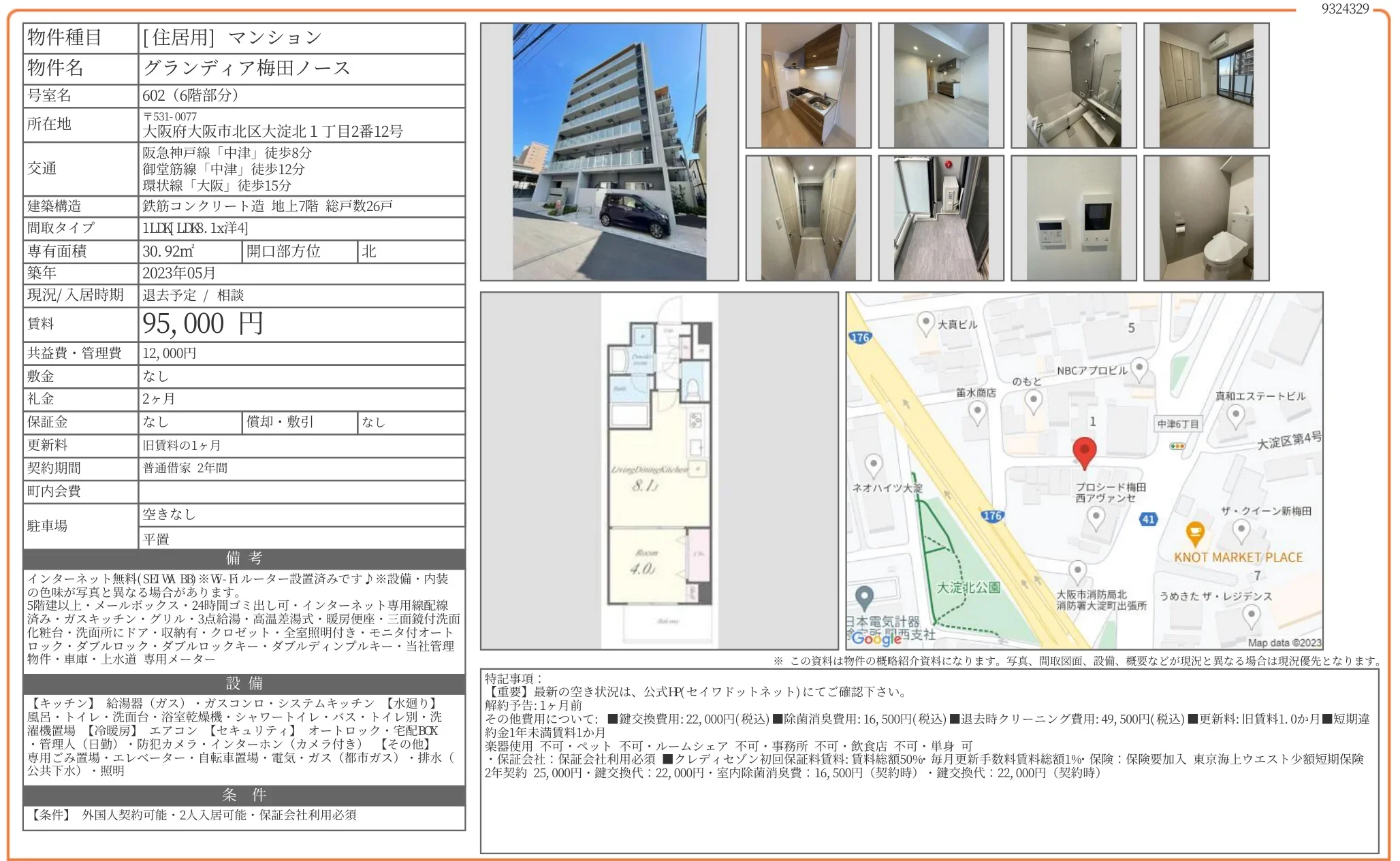This screenshot has height=861, width=1400.
Task: Click the 真和エステートビル map marker
Action: coord(1236,414)
